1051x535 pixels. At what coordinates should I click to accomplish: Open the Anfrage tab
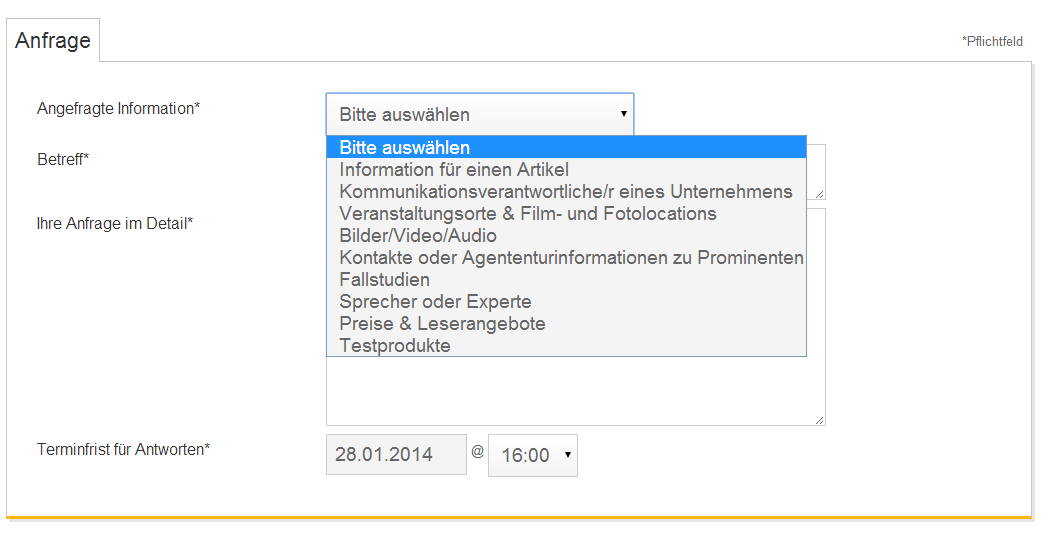53,40
